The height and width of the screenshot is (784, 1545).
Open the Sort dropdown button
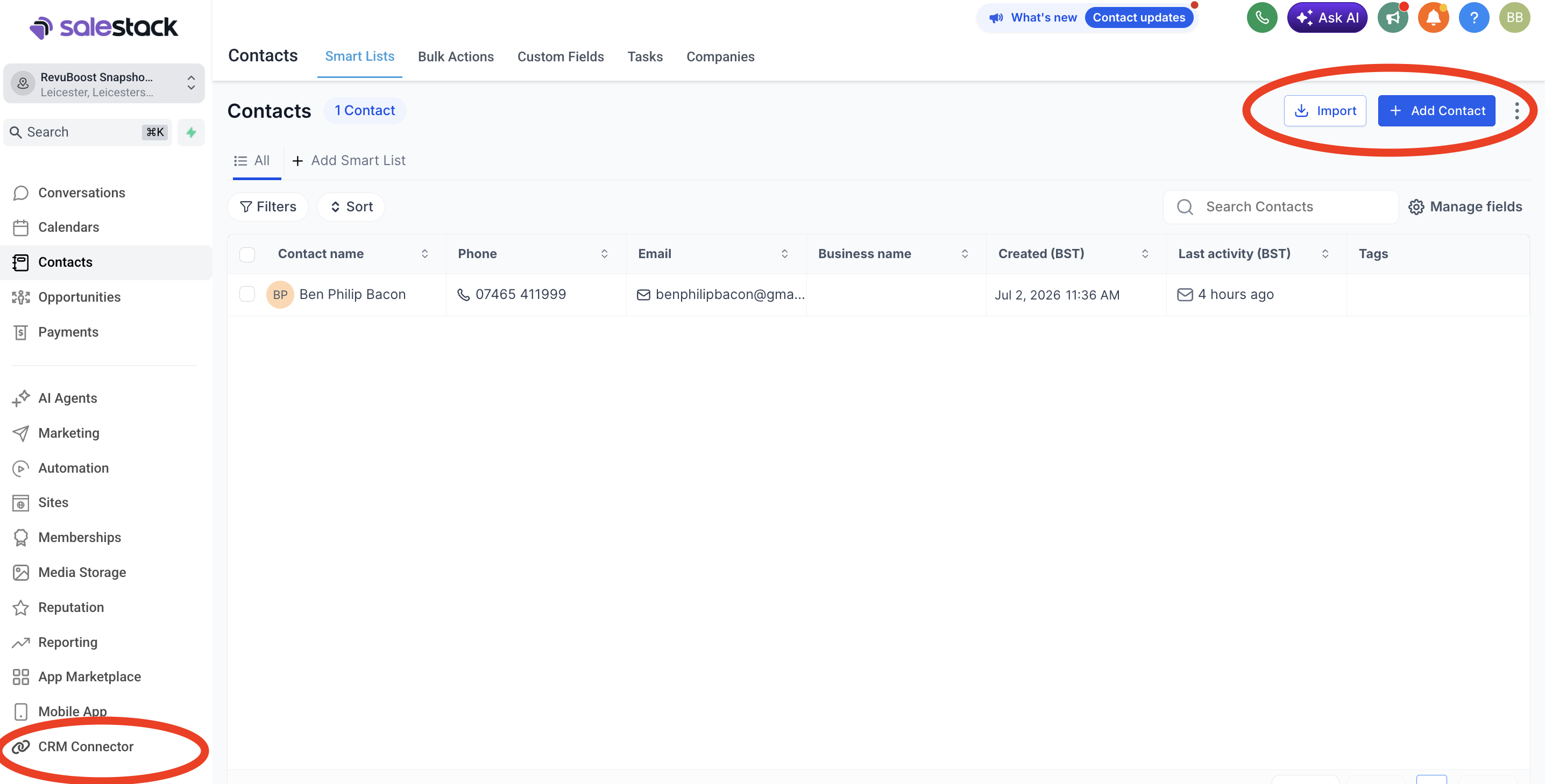[351, 208]
